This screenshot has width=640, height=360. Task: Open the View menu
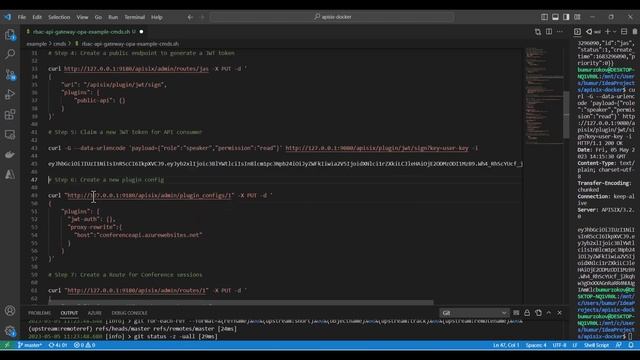coord(82,17)
